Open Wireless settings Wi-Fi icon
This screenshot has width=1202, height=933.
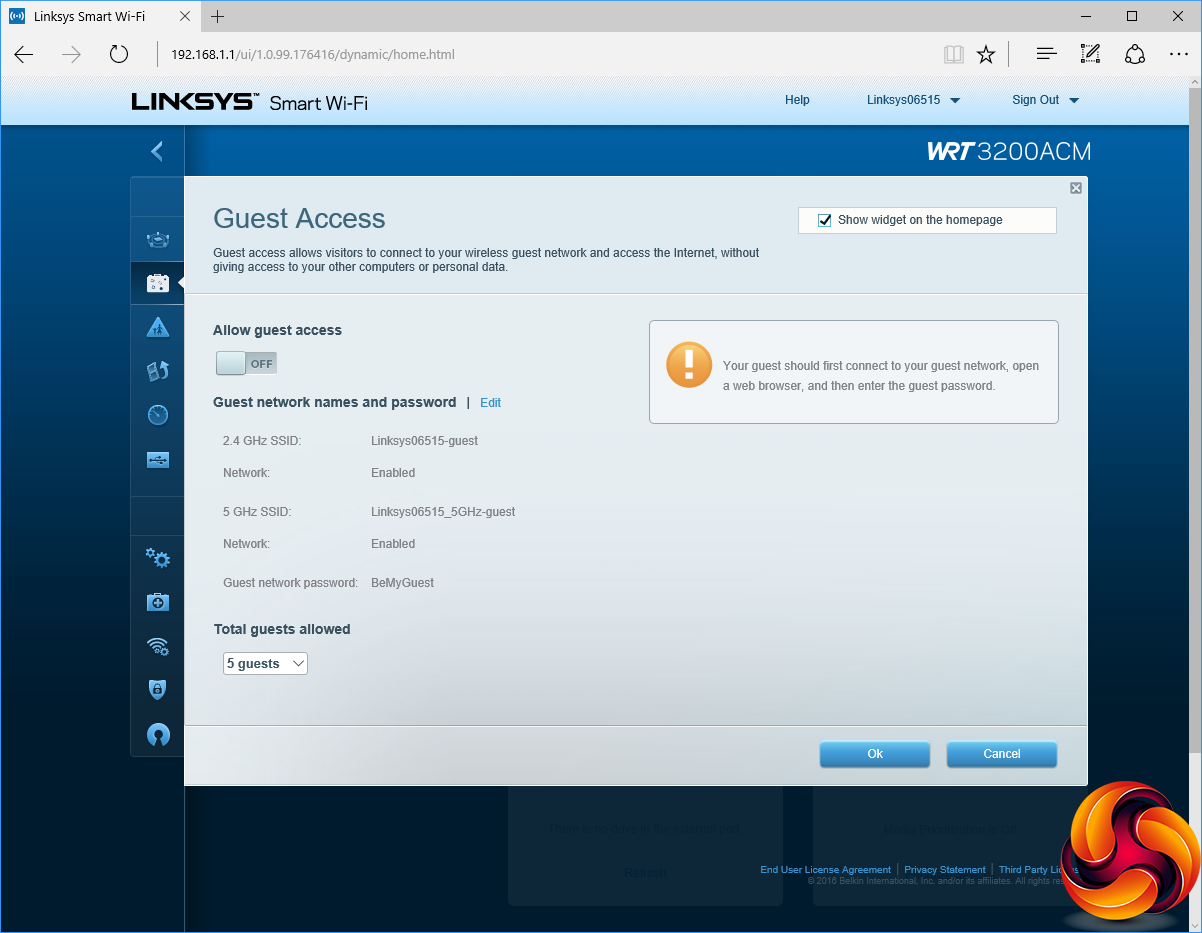click(x=158, y=646)
